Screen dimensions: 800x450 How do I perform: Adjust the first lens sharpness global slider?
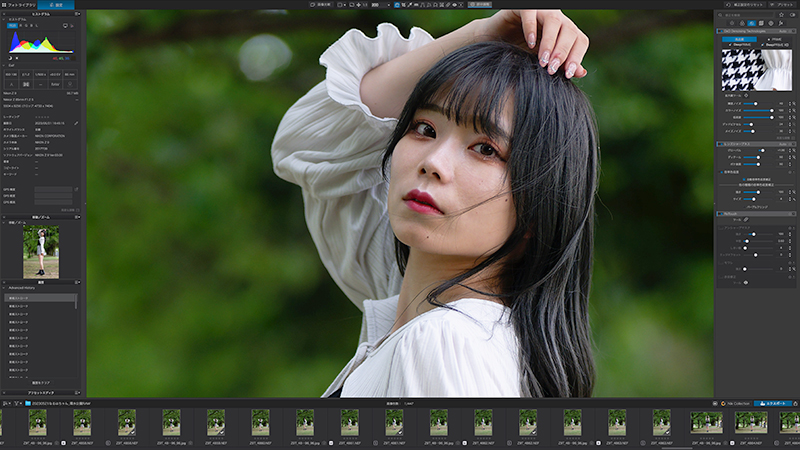758,151
